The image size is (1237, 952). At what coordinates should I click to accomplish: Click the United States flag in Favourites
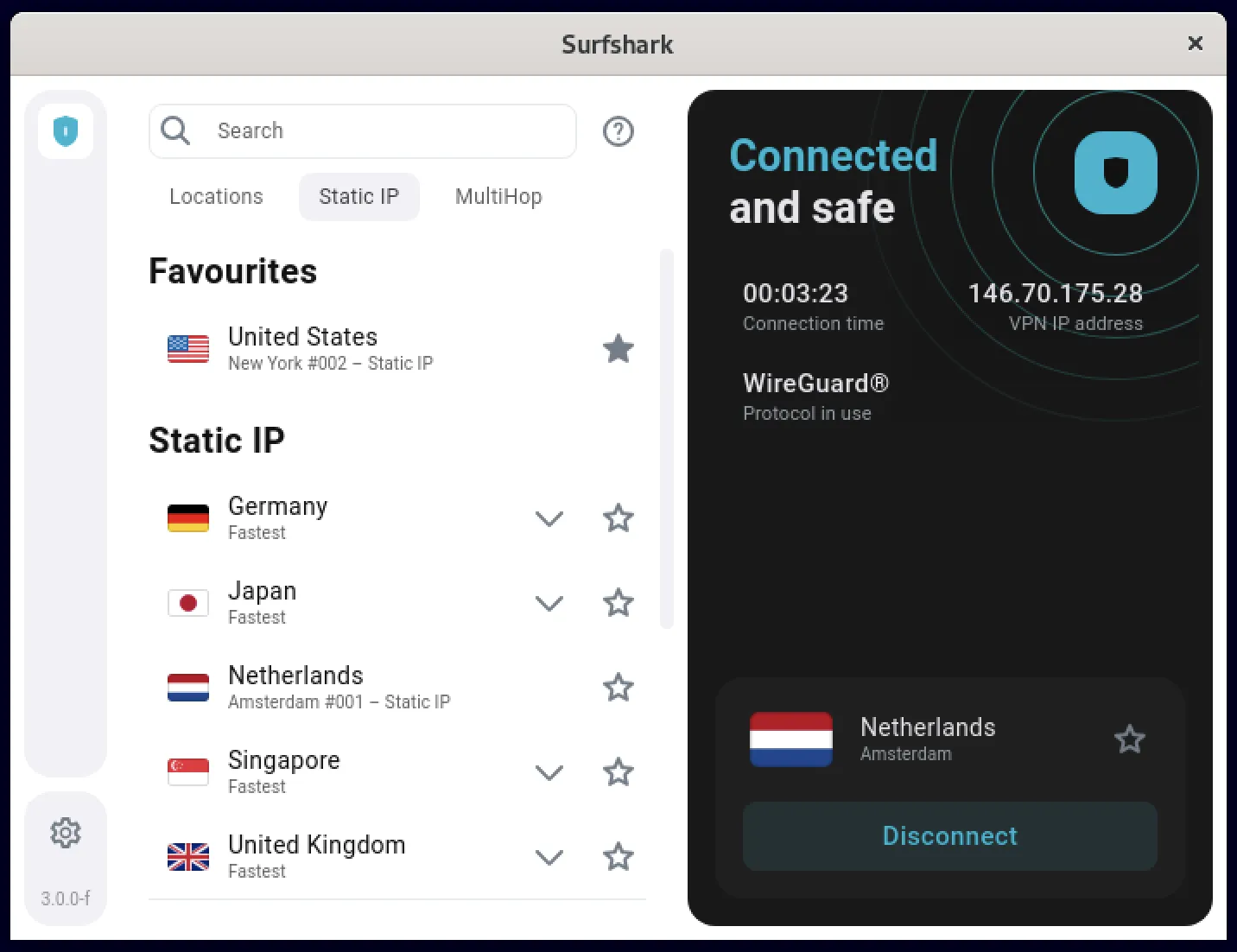188,349
